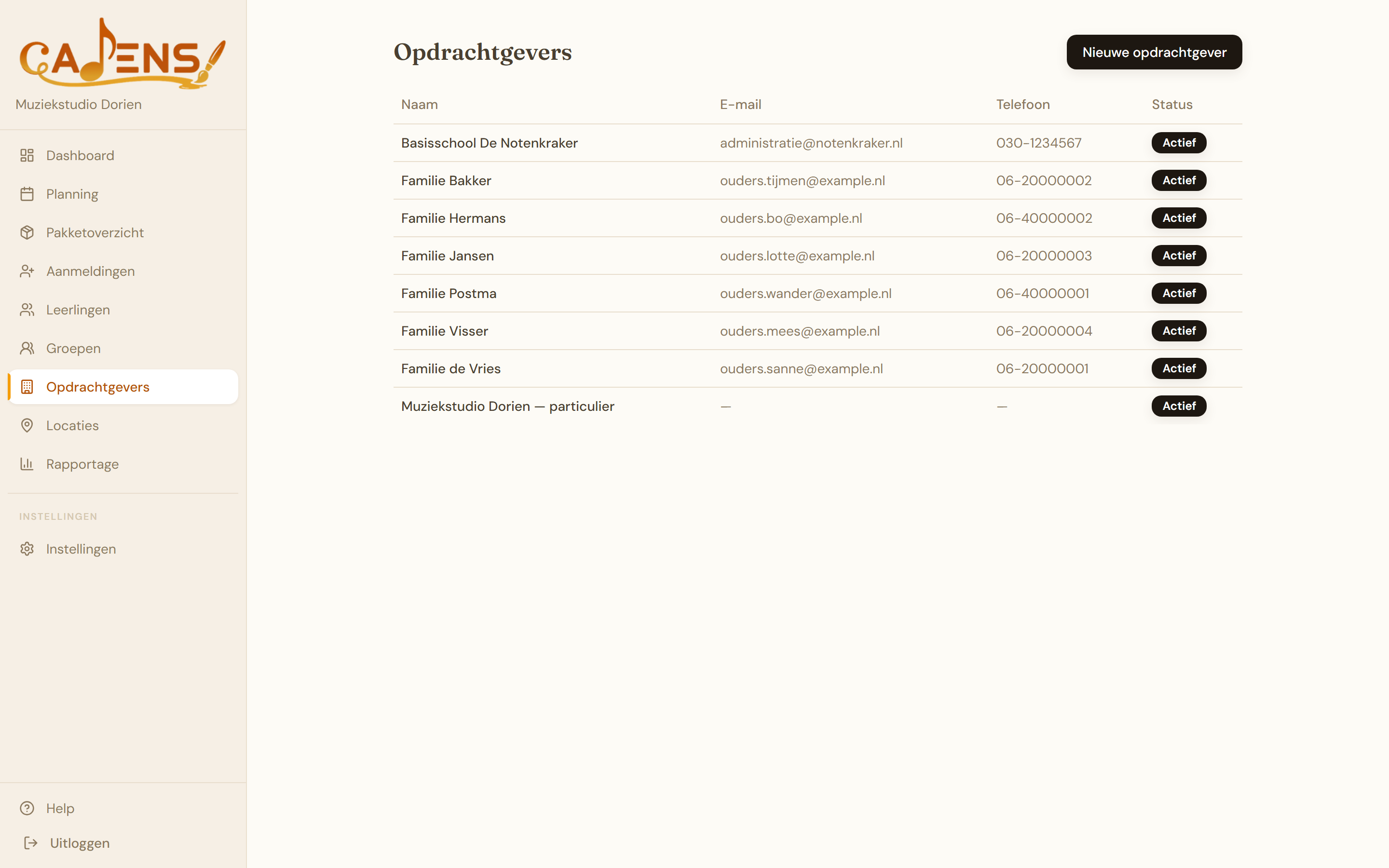
Task: Open Familie Postma record
Action: [x=817, y=293]
